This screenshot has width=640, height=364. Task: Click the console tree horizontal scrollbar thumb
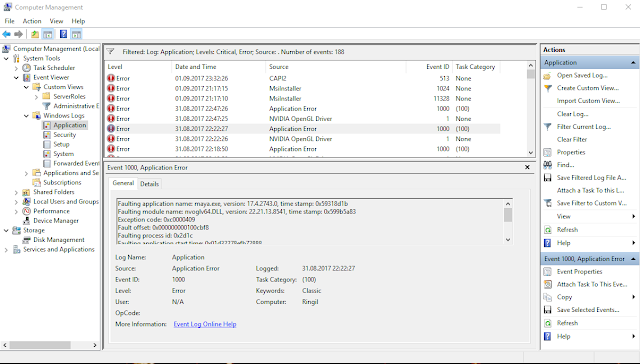coord(40,345)
